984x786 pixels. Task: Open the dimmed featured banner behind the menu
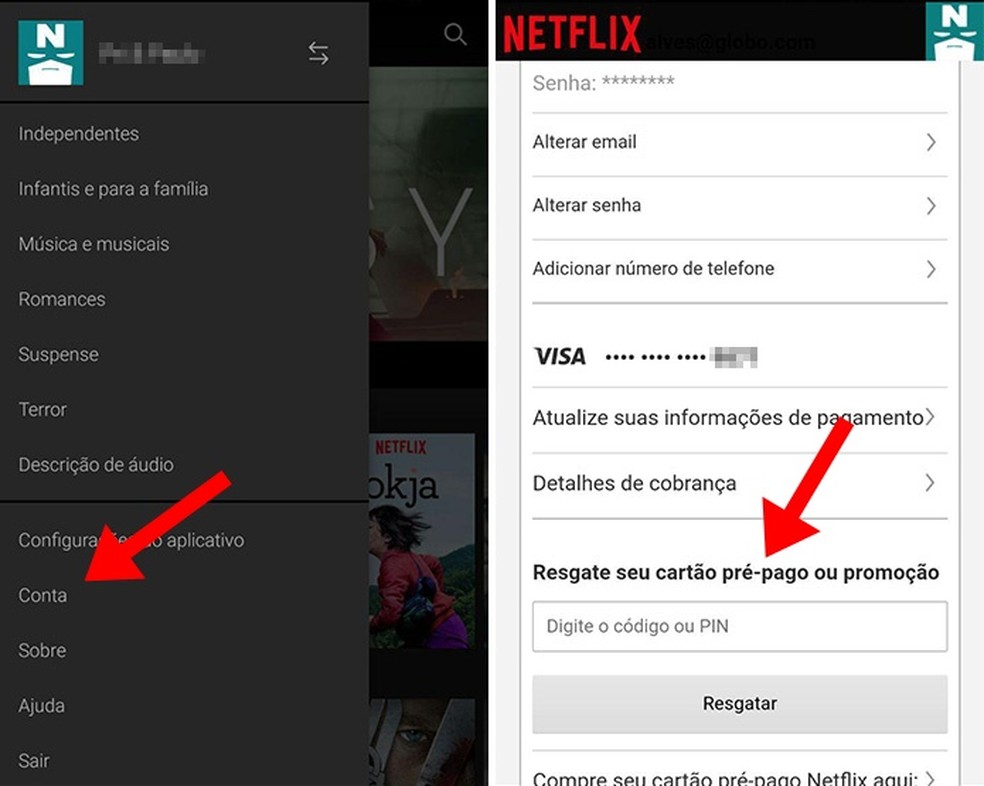click(428, 204)
